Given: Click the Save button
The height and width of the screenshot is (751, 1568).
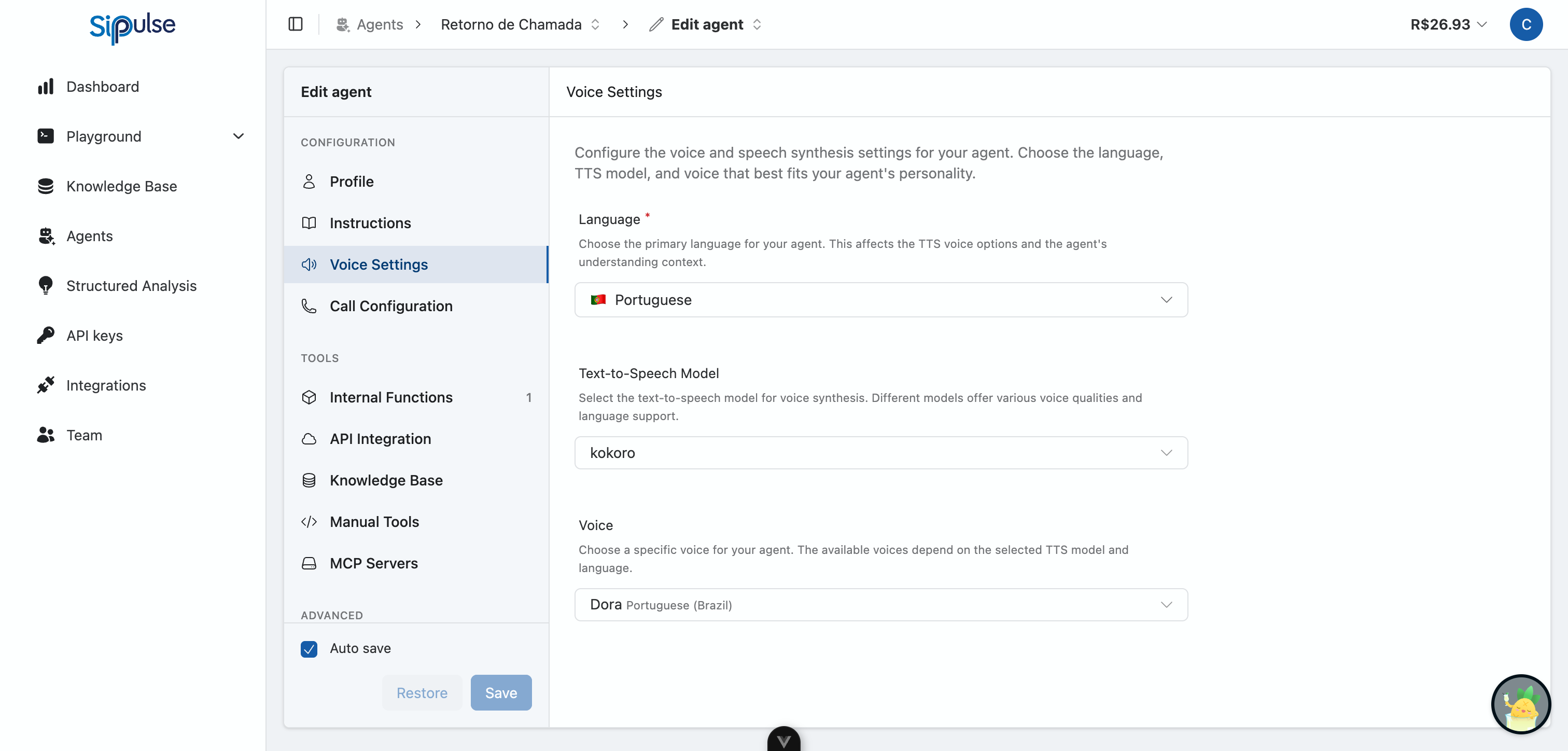Looking at the screenshot, I should 500,692.
